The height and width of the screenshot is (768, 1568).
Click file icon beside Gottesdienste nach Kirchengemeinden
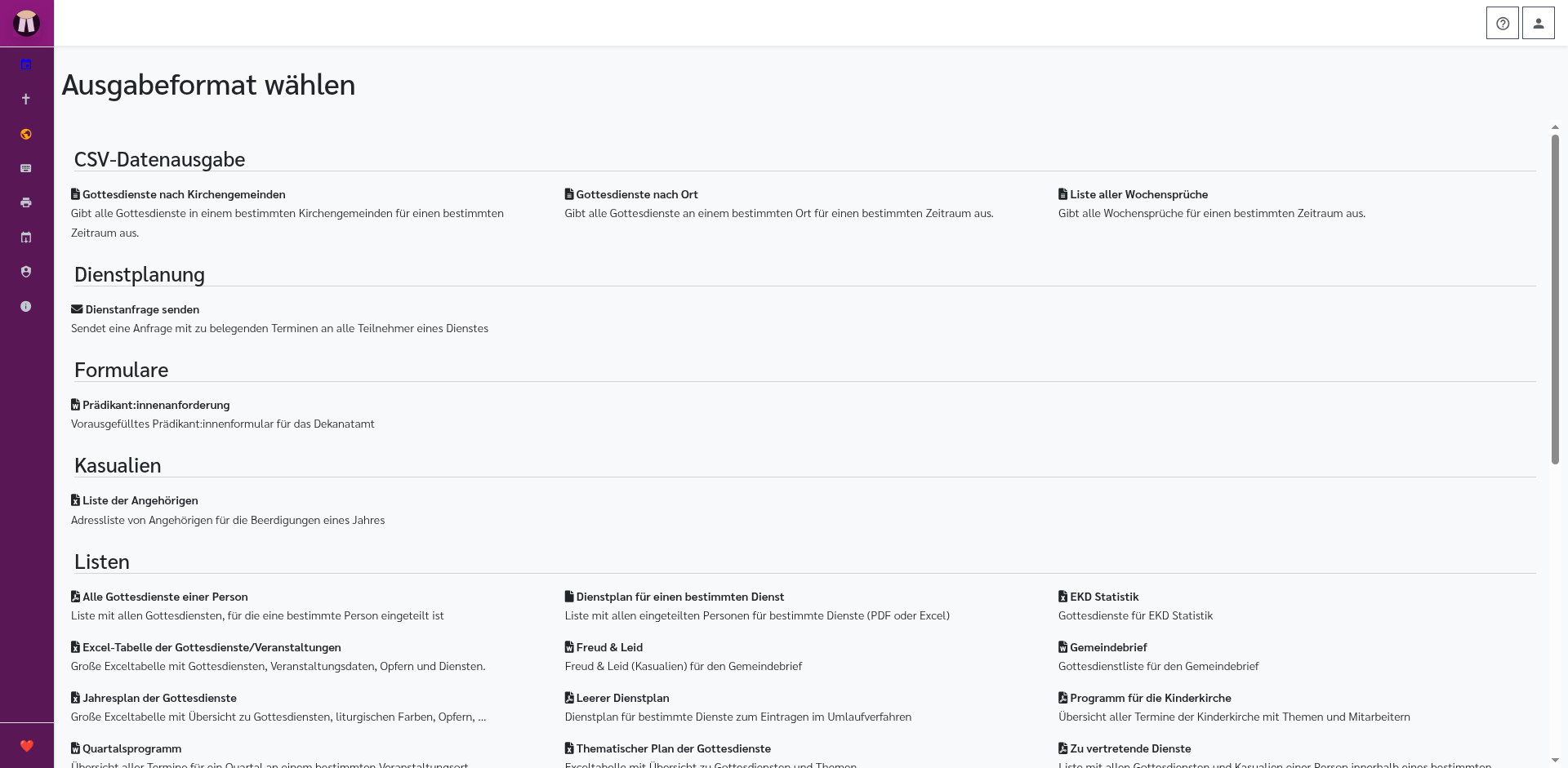point(75,194)
